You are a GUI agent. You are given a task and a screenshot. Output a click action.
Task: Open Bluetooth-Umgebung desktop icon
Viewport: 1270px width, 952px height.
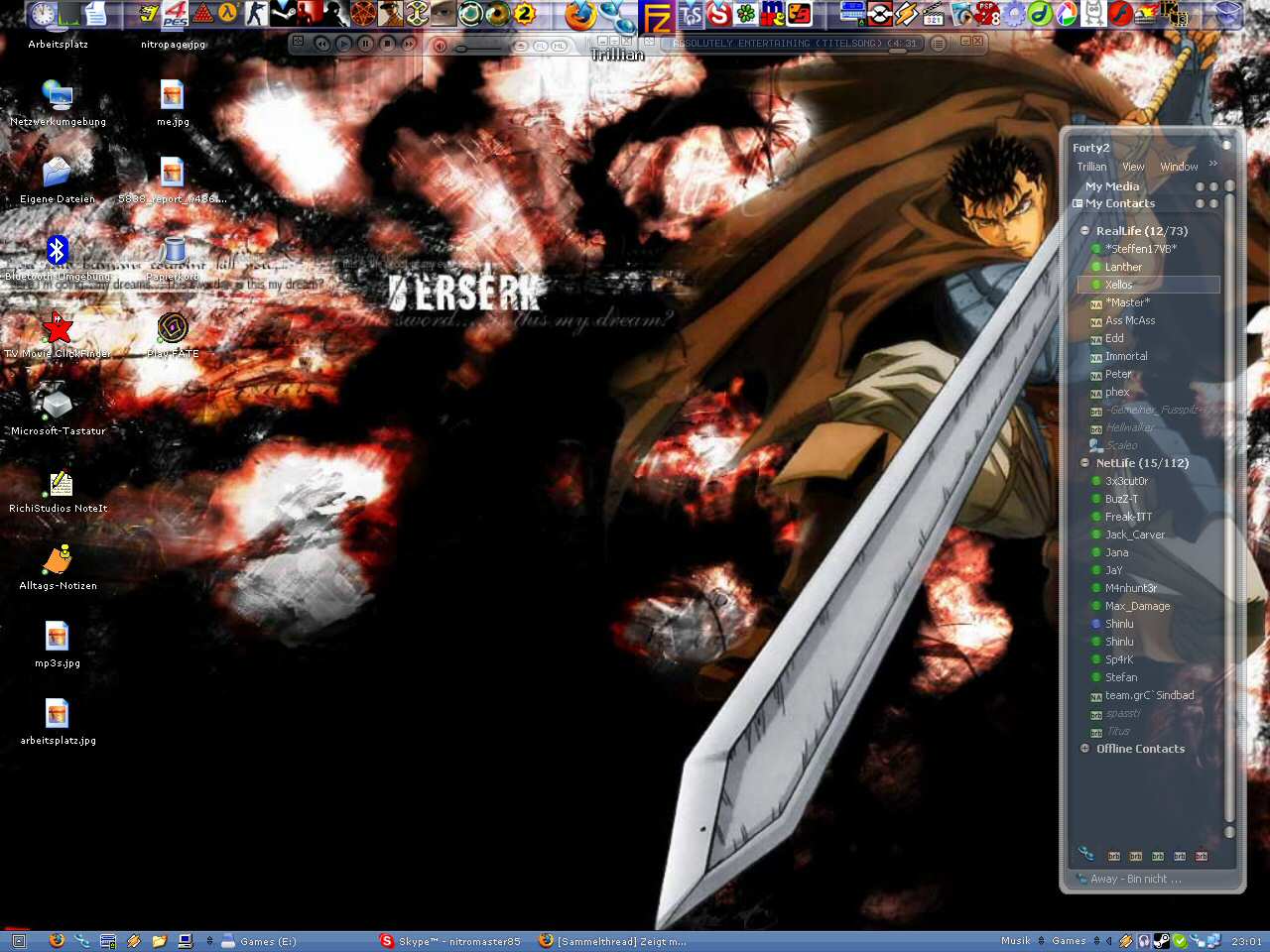(x=58, y=258)
